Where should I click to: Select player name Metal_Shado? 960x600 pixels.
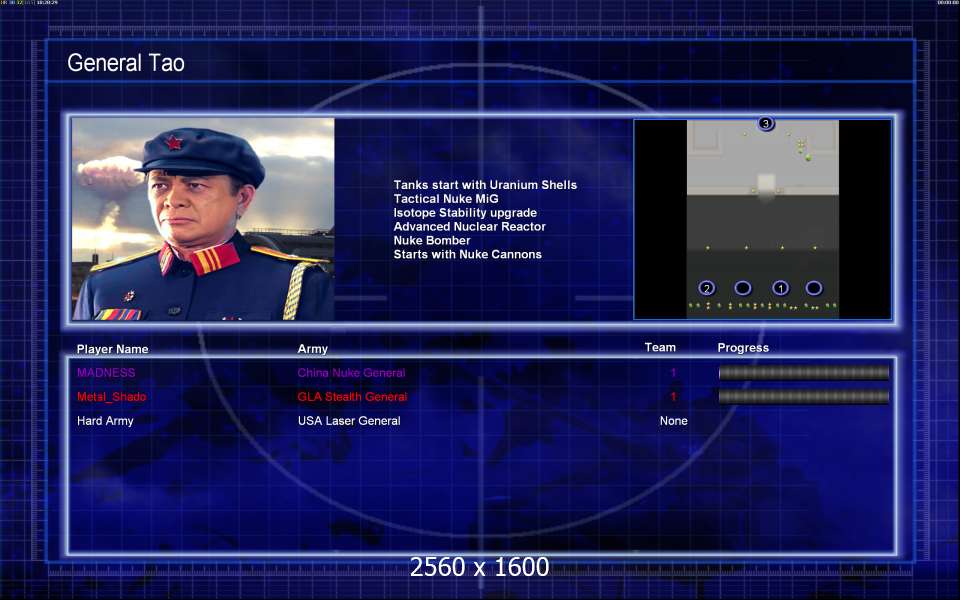111,397
